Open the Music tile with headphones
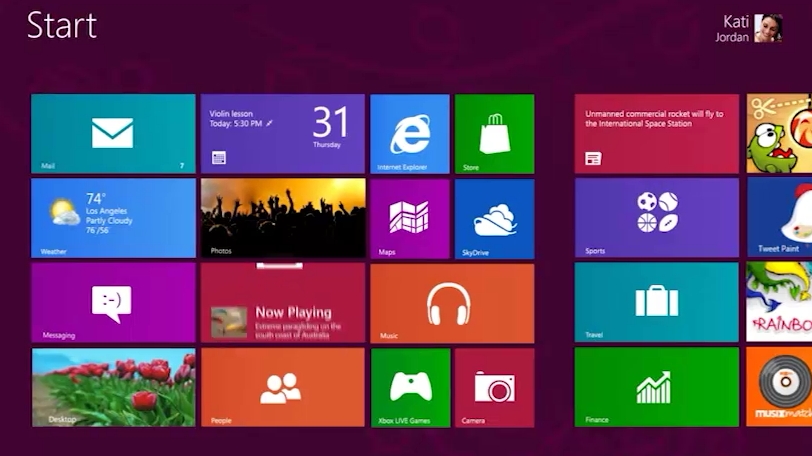Image resolution: width=812 pixels, height=456 pixels. (x=452, y=303)
